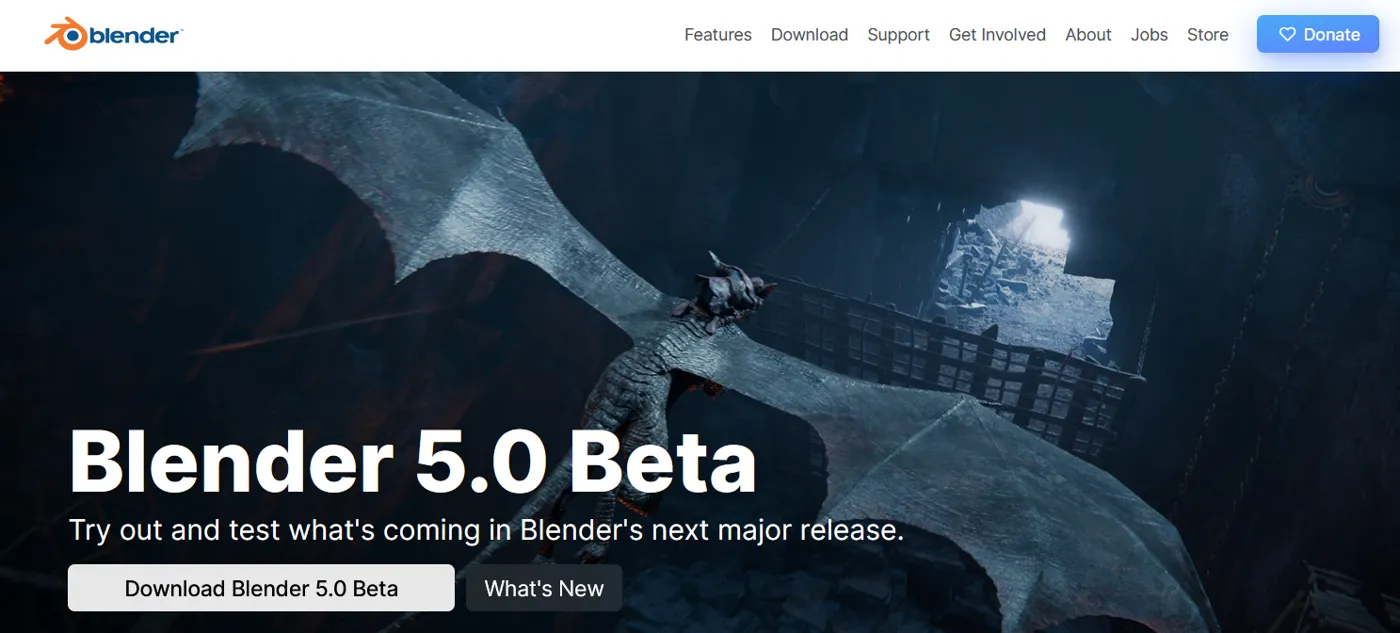Click the heart icon in Donate button
The height and width of the screenshot is (633, 1400).
(x=1286, y=34)
